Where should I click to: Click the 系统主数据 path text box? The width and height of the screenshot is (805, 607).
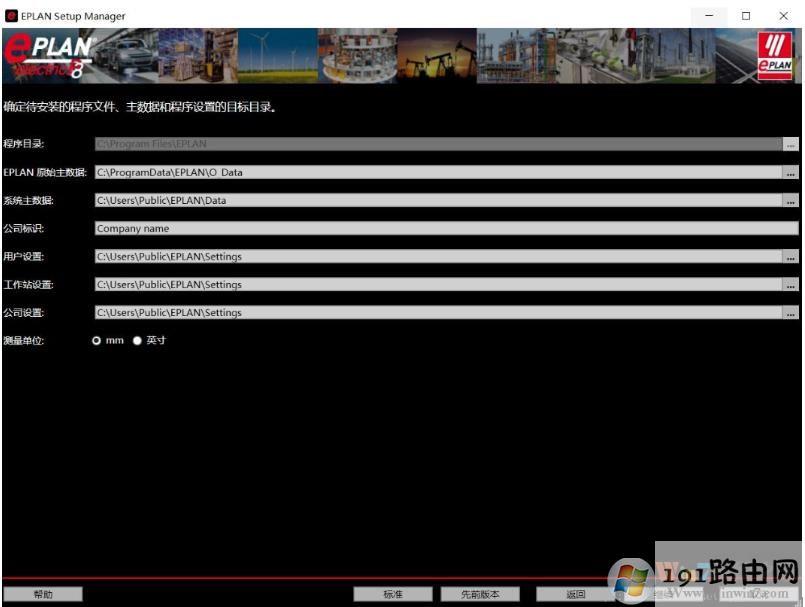(400, 200)
